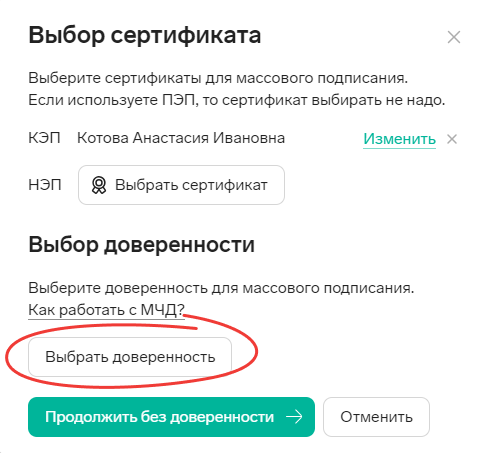Viewport: 489px width, 453px height.
Task: Cancel with the Отменить button
Action: [x=376, y=417]
